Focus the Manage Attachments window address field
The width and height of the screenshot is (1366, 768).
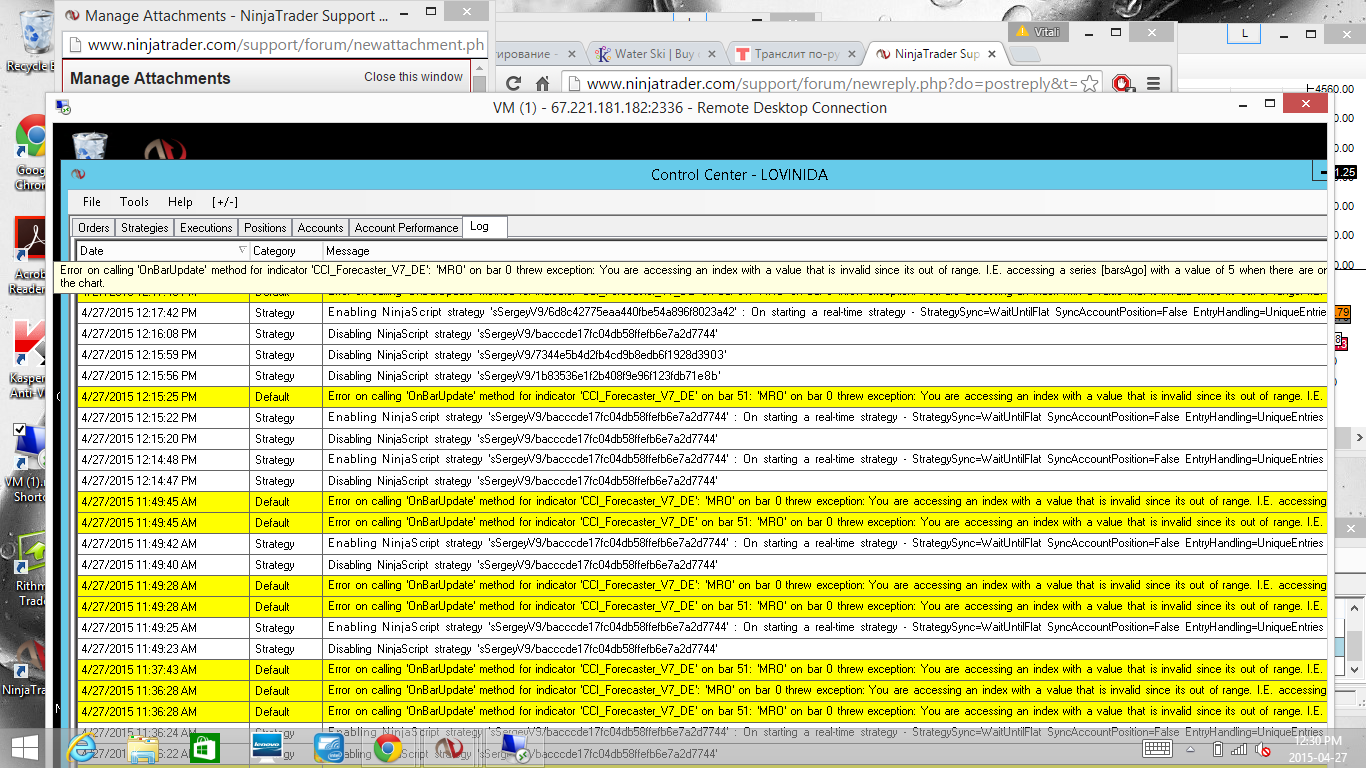point(275,45)
